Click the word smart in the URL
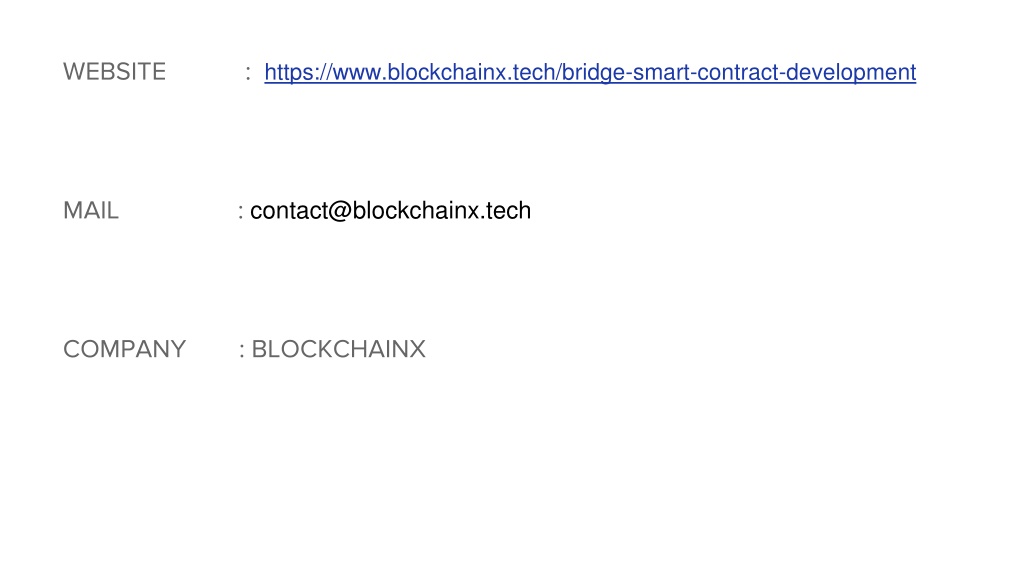 662,72
